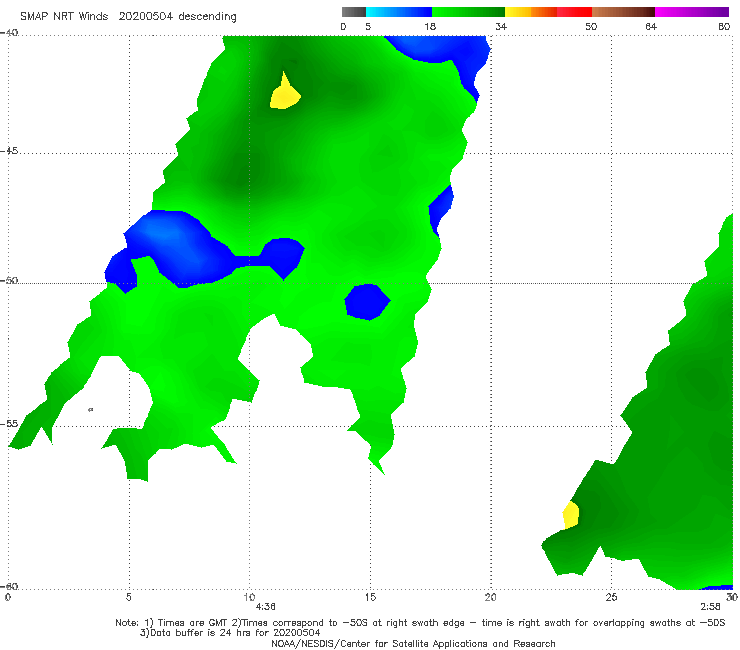The height and width of the screenshot is (650, 740).
Task: Click the blue hexagonal low-wind patch near 15E
Action: (367, 302)
